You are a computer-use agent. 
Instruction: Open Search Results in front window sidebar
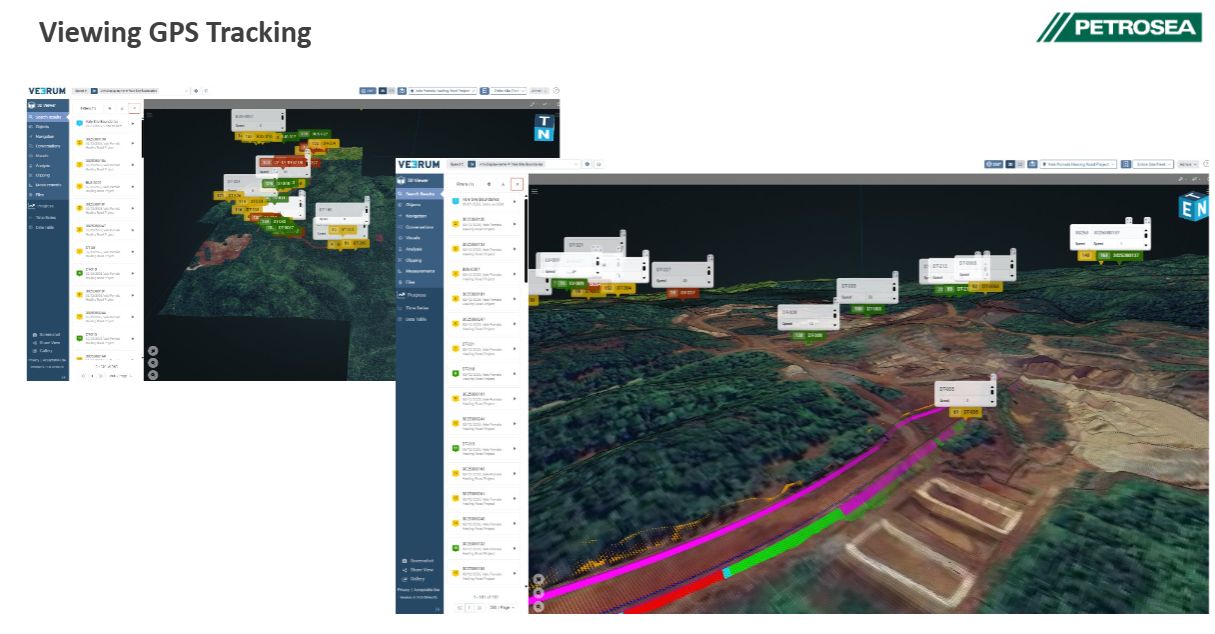tap(420, 193)
